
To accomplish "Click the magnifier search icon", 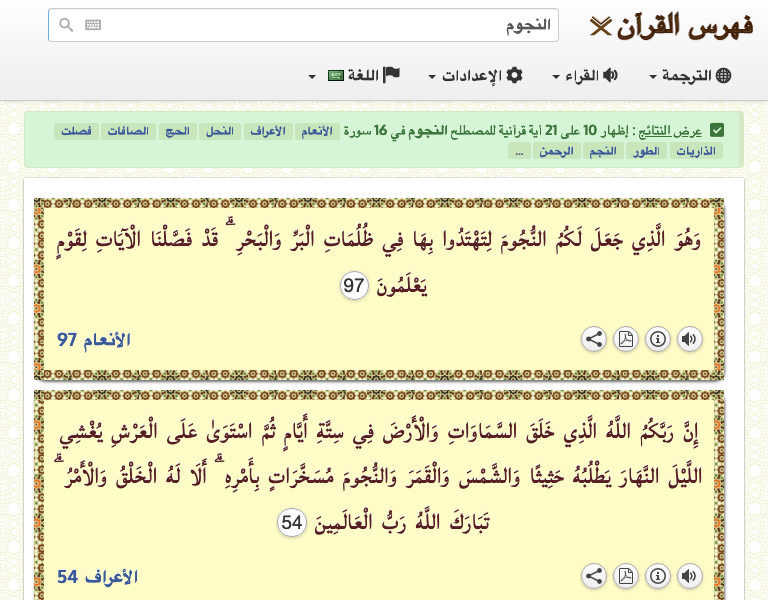I will pos(67,26).
